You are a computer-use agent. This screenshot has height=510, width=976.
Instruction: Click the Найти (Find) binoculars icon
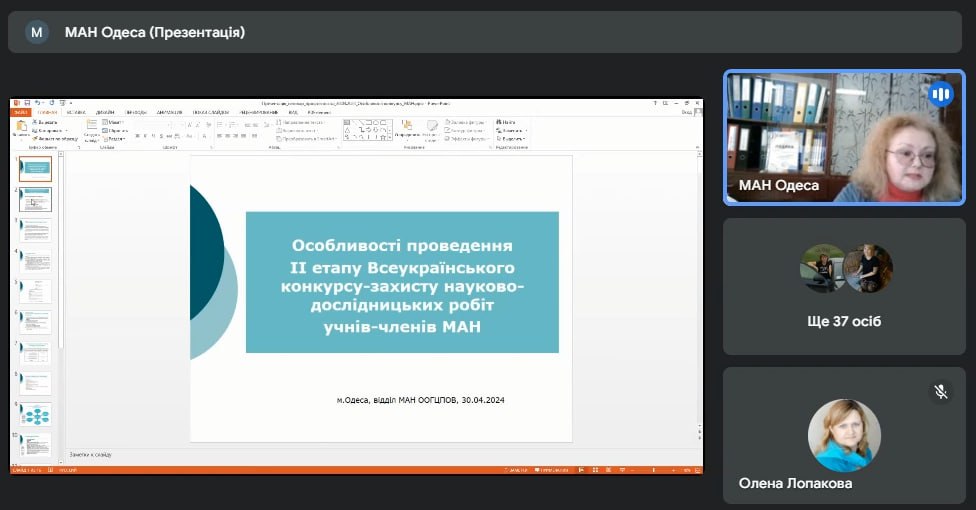coord(498,122)
